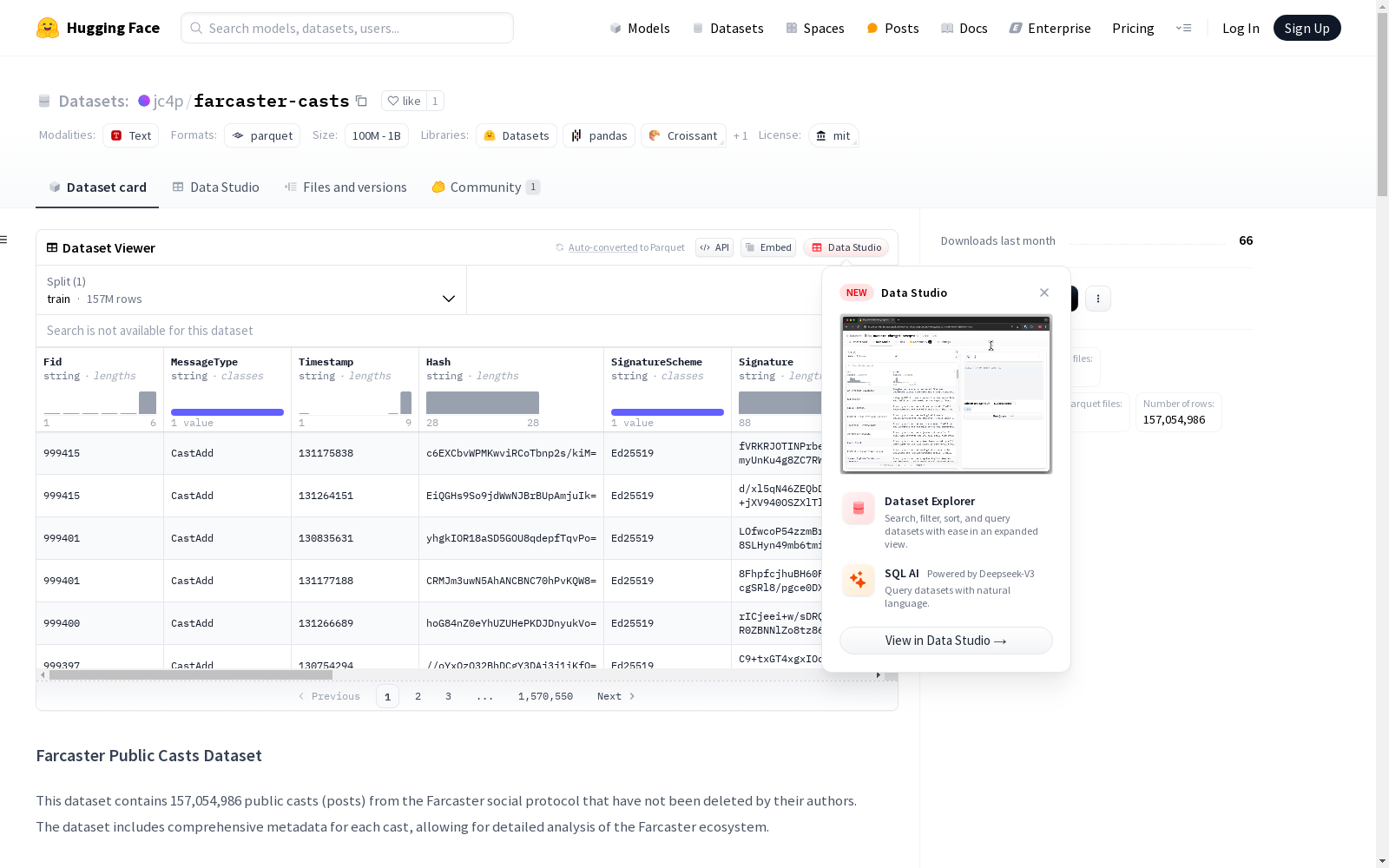Click View in Data Studio button
Screen dimensions: 1389x868
[x=946, y=641]
